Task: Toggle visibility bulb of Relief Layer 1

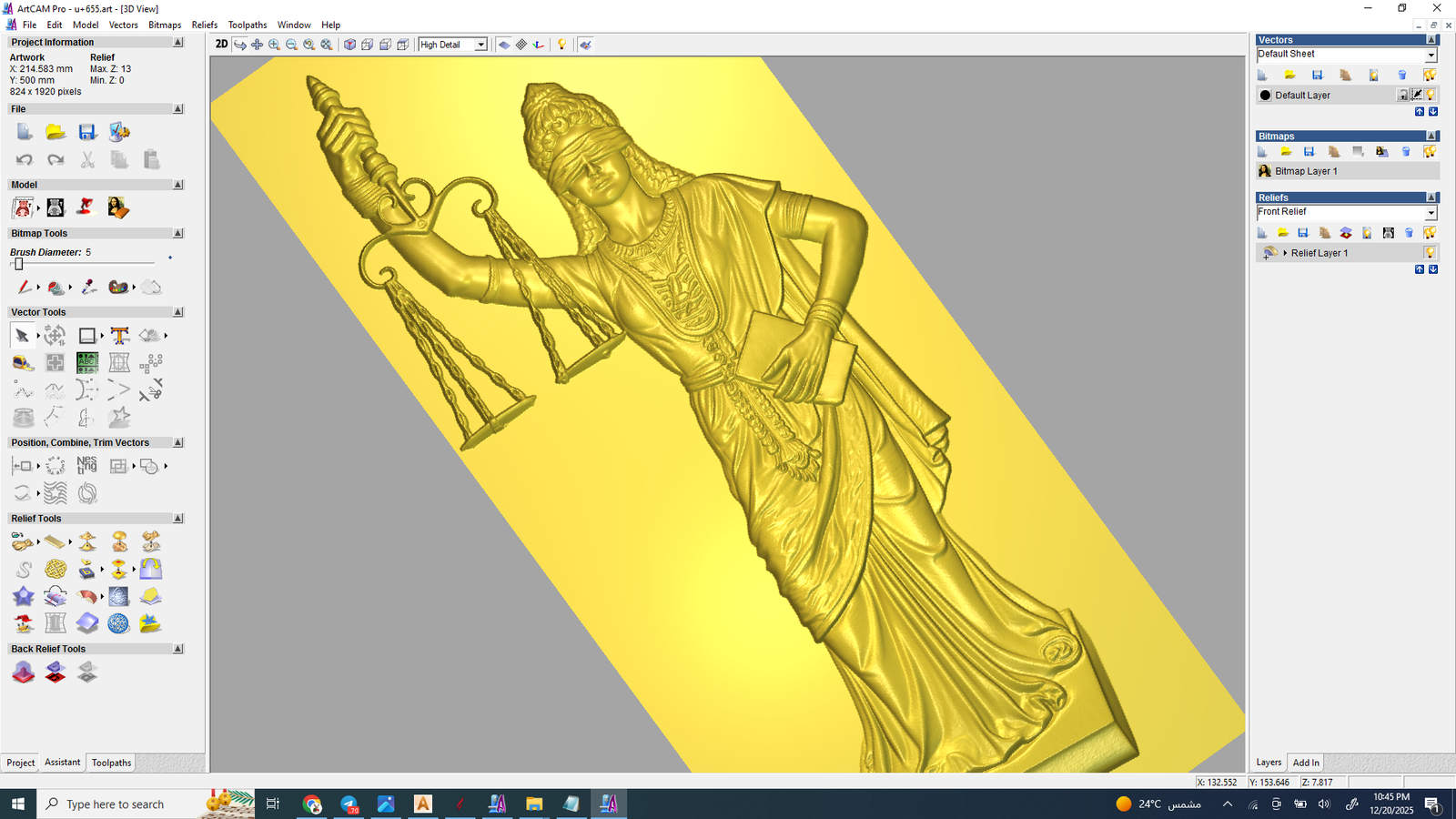Action: click(x=1430, y=253)
